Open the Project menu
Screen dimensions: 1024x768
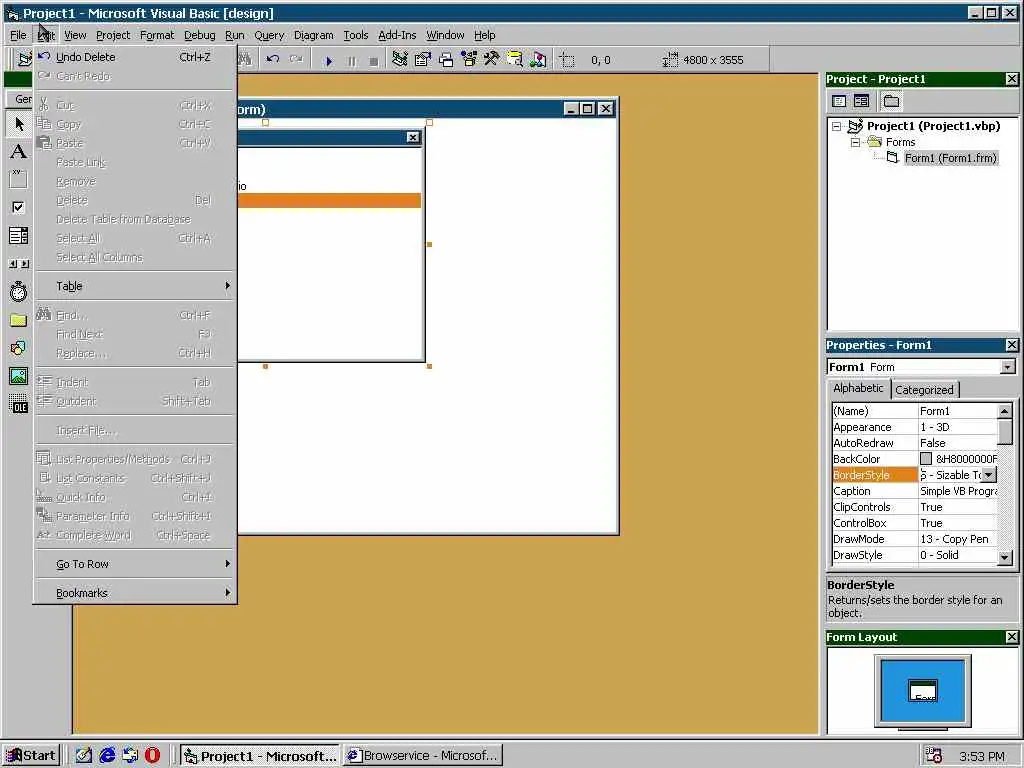[x=113, y=35]
